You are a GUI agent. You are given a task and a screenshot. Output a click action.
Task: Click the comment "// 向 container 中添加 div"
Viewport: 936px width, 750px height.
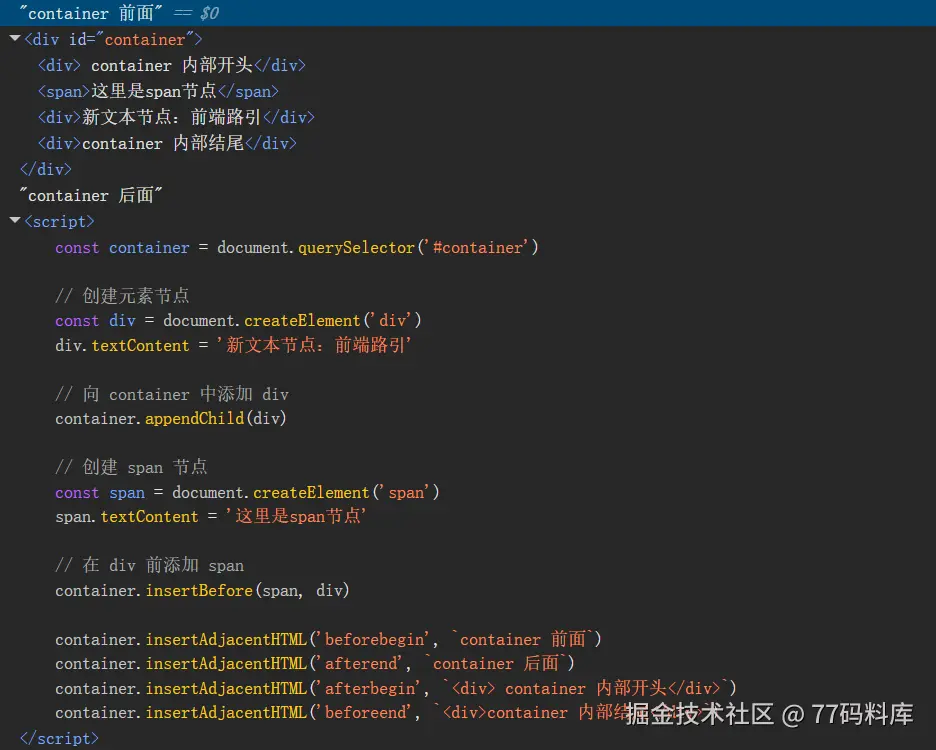[x=172, y=394]
